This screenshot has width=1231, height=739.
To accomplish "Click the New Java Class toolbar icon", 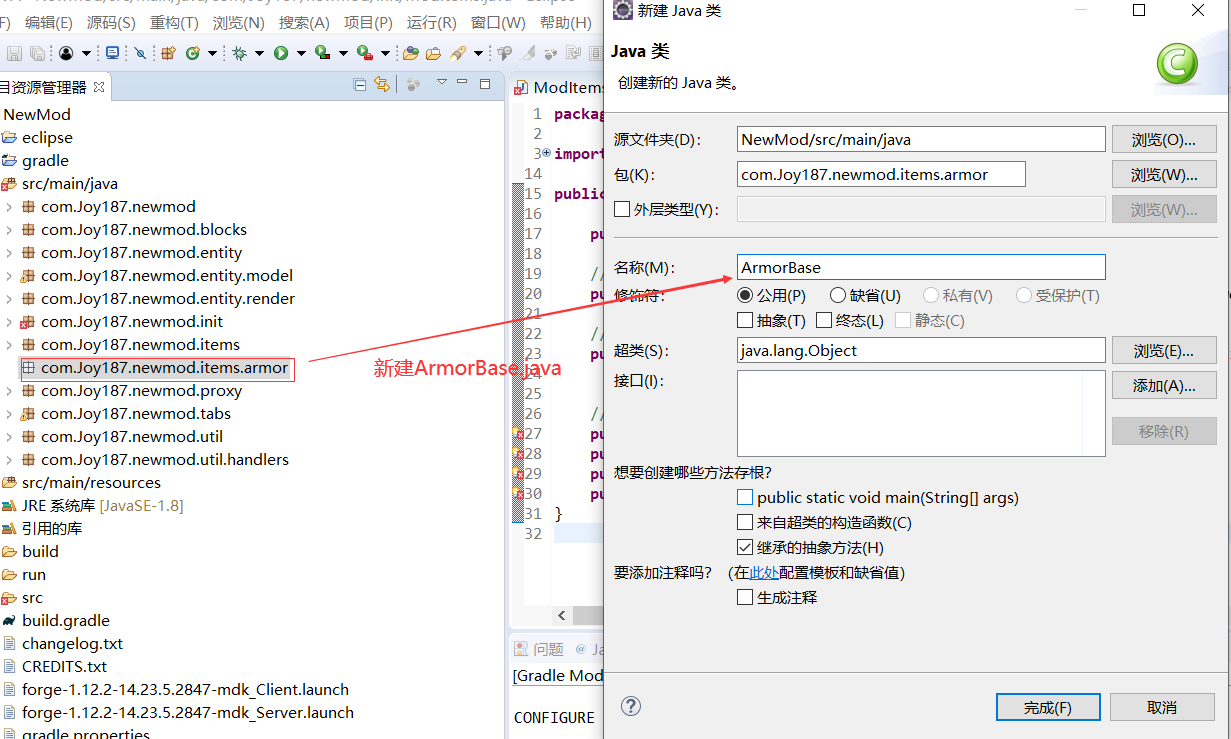I will click(x=192, y=53).
